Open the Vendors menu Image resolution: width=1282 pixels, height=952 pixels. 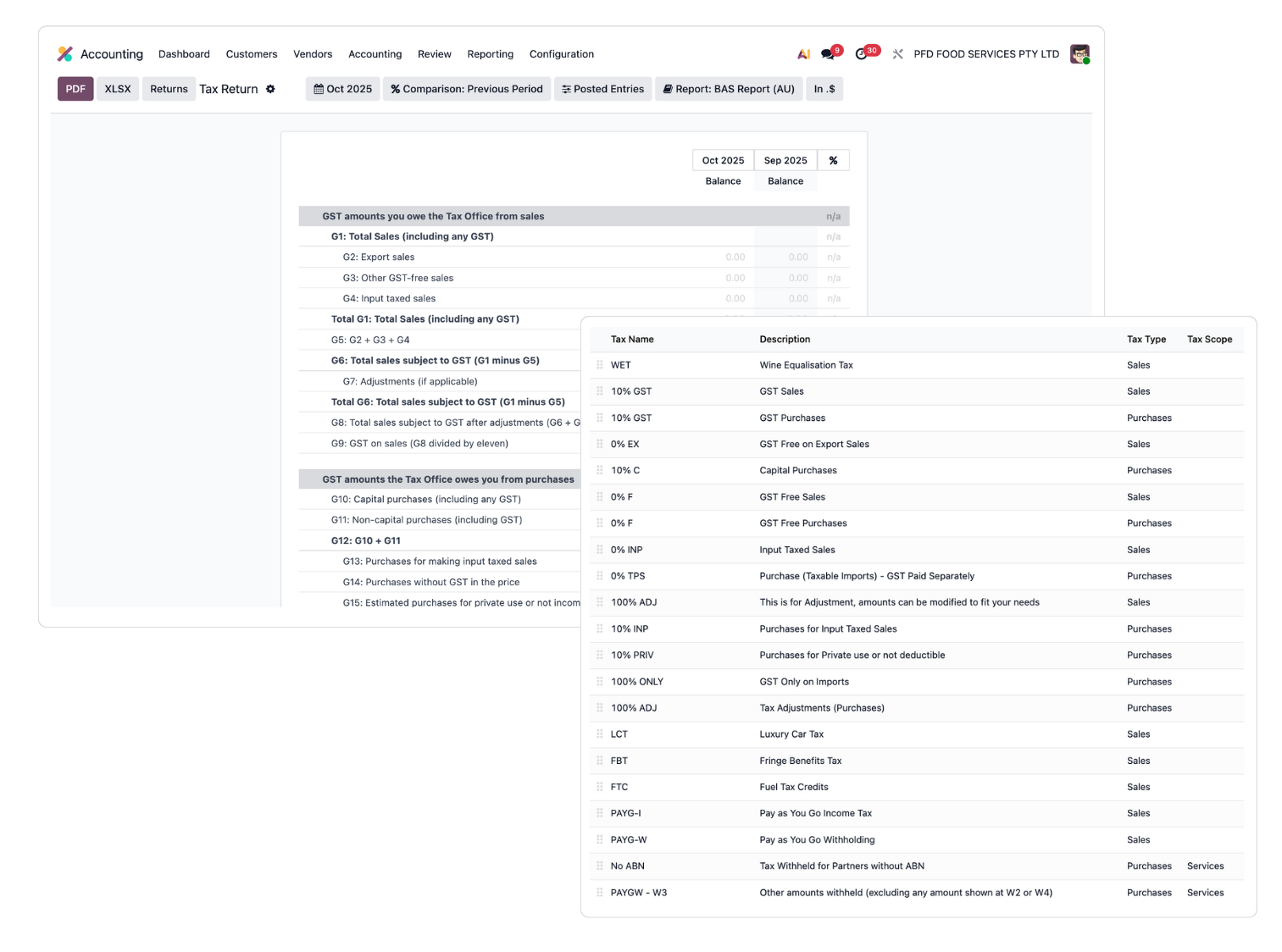click(313, 54)
